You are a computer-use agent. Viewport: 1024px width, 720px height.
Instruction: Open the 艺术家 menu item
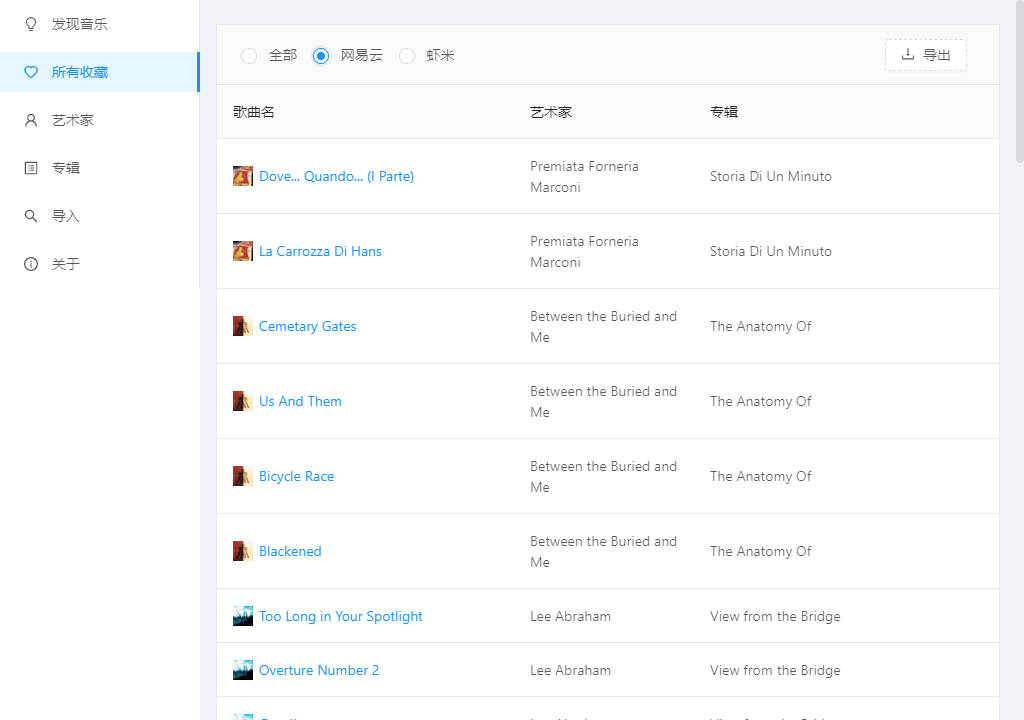[x=73, y=120]
